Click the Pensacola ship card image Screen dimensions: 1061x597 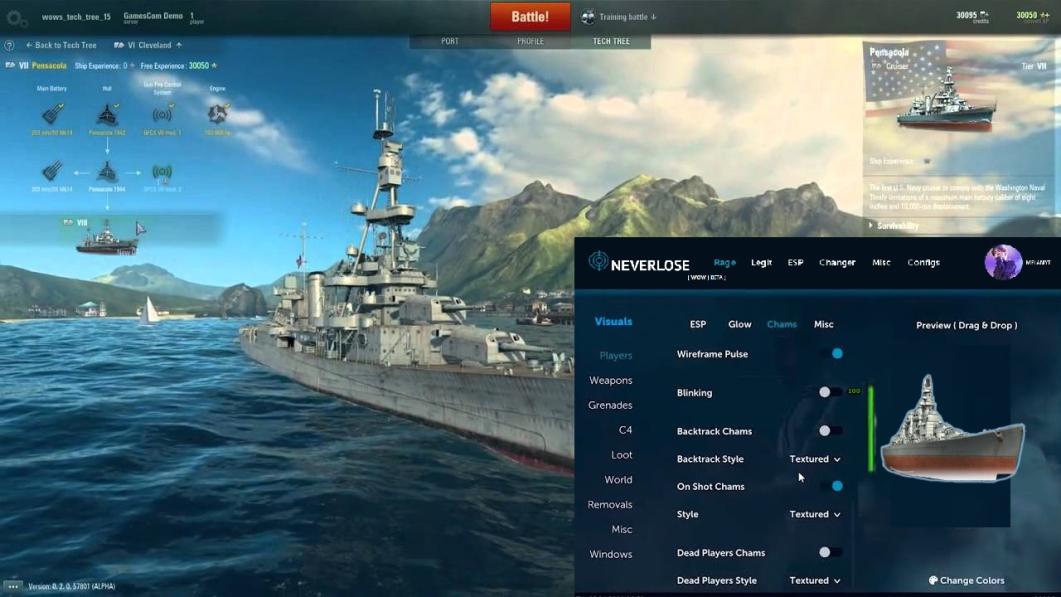pyautogui.click(x=946, y=102)
